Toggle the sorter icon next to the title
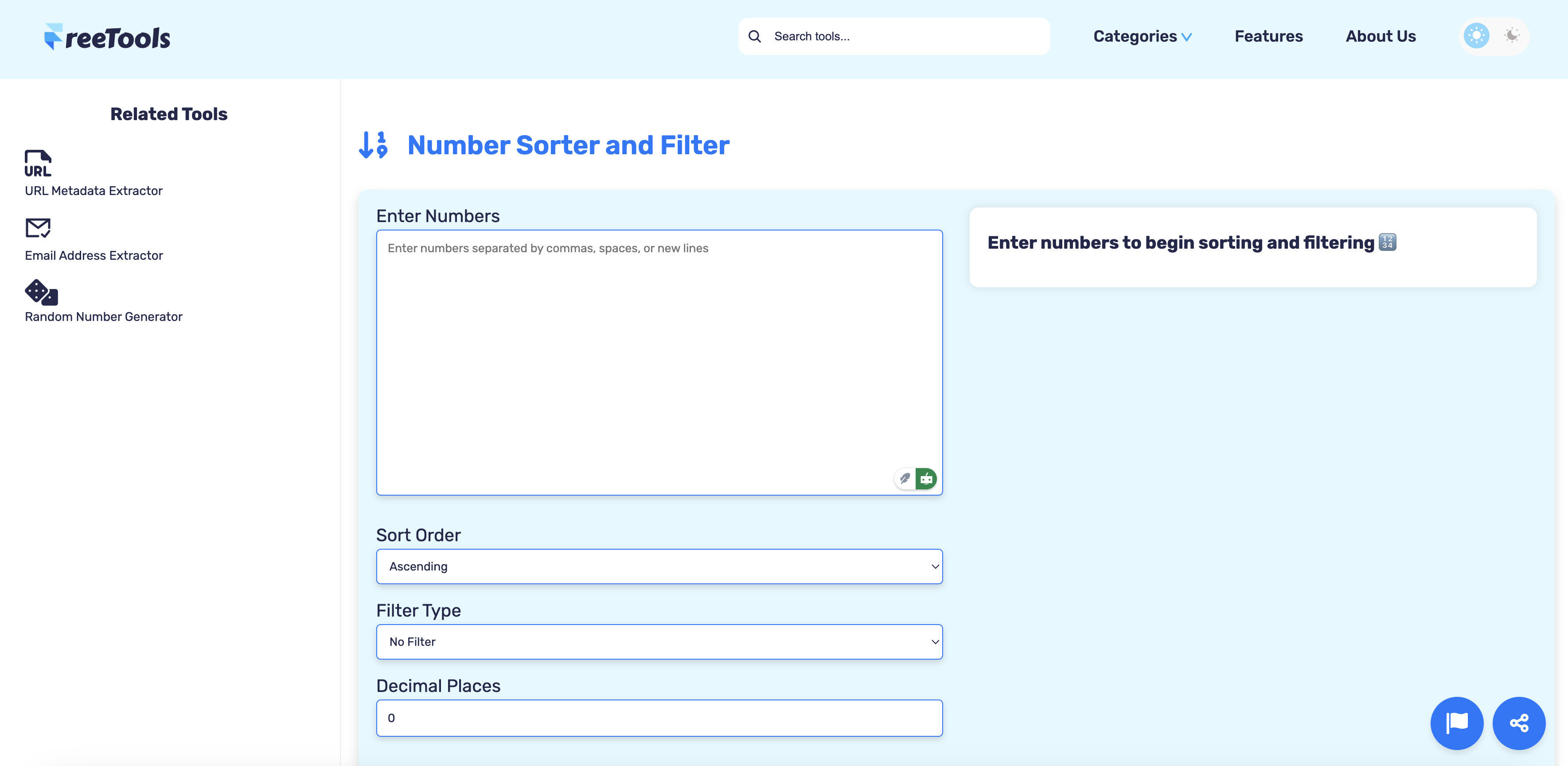 pos(372,145)
